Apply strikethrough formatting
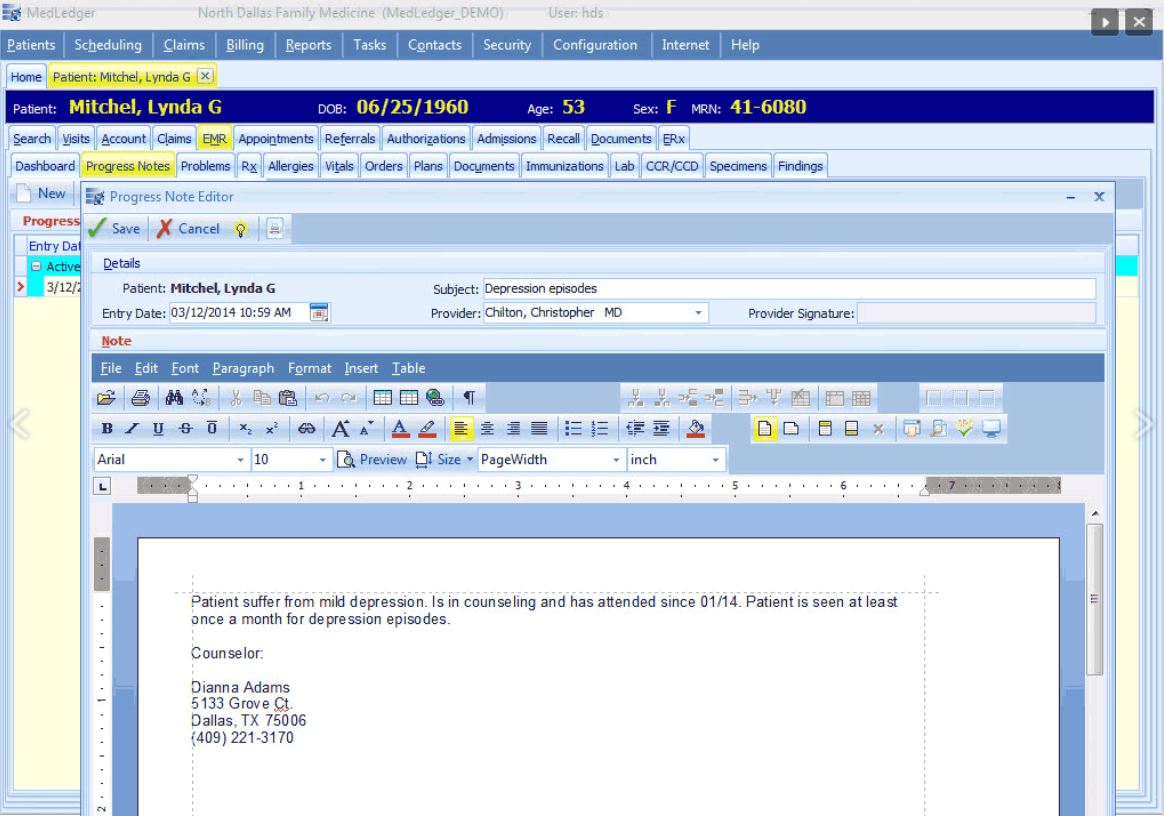Viewport: 1164px width, 816px height. (186, 428)
